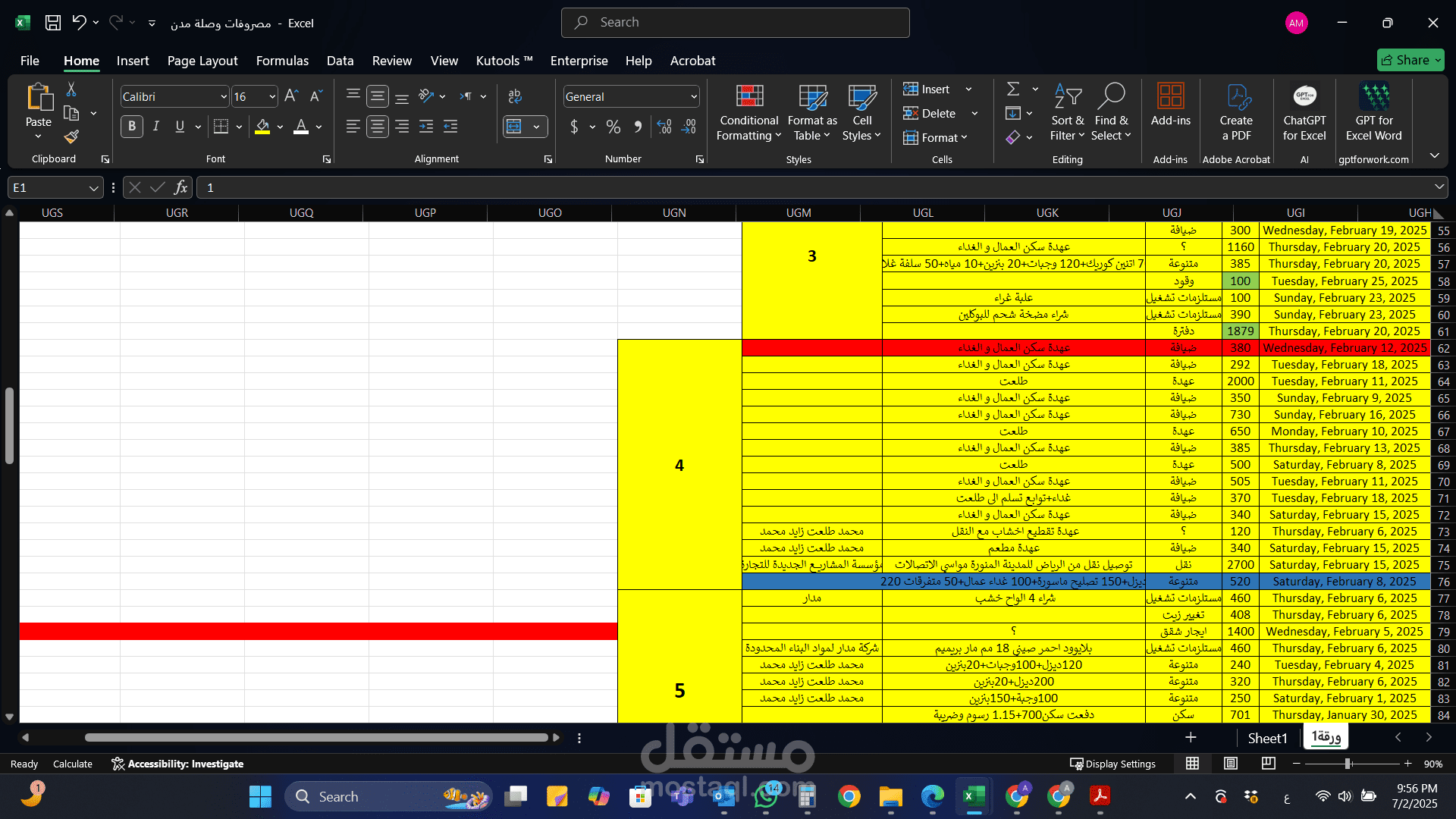Decrease font size with the smaller A icon
The image size is (1456, 819).
pyautogui.click(x=316, y=96)
